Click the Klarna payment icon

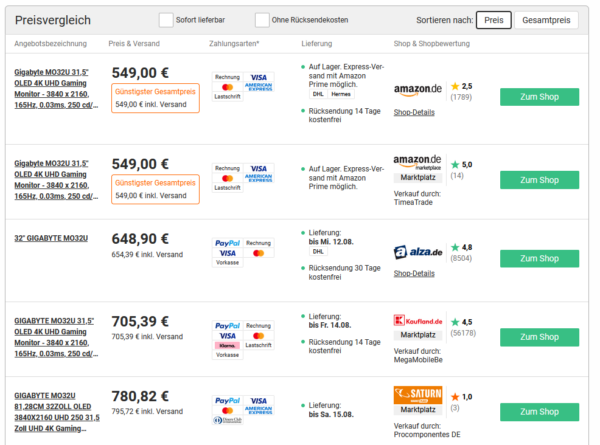227,346
